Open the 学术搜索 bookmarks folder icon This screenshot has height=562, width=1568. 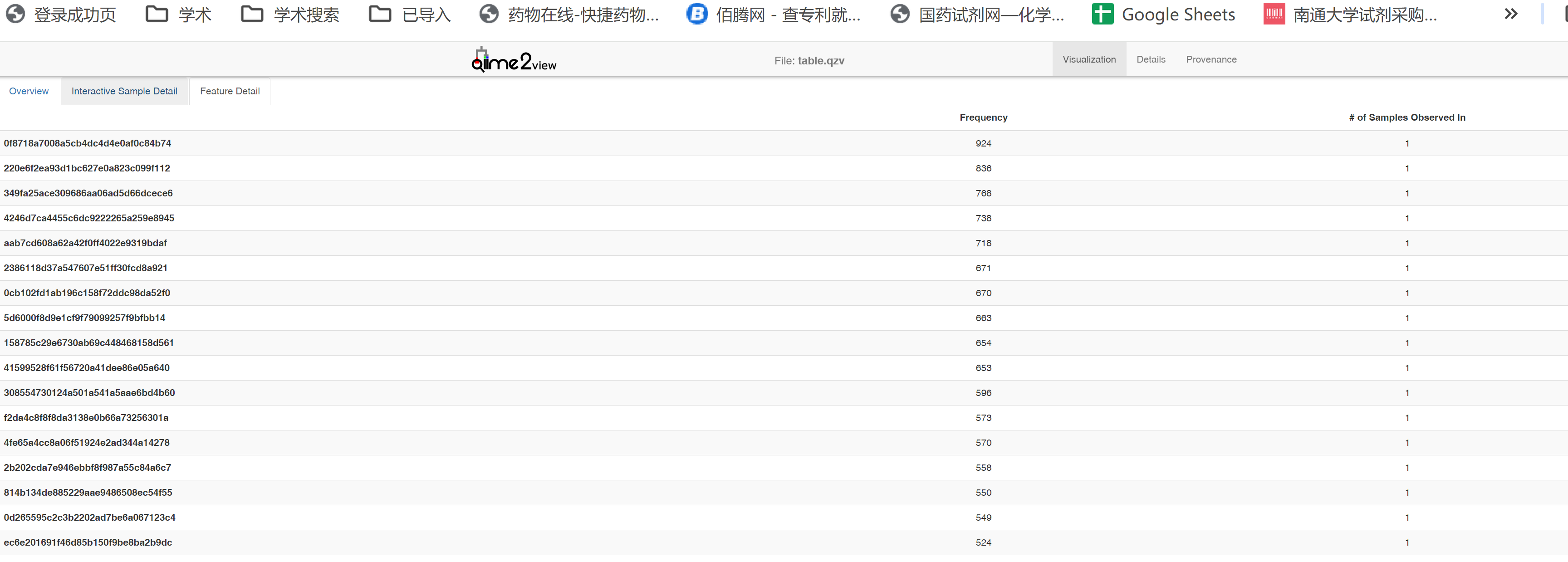click(251, 14)
